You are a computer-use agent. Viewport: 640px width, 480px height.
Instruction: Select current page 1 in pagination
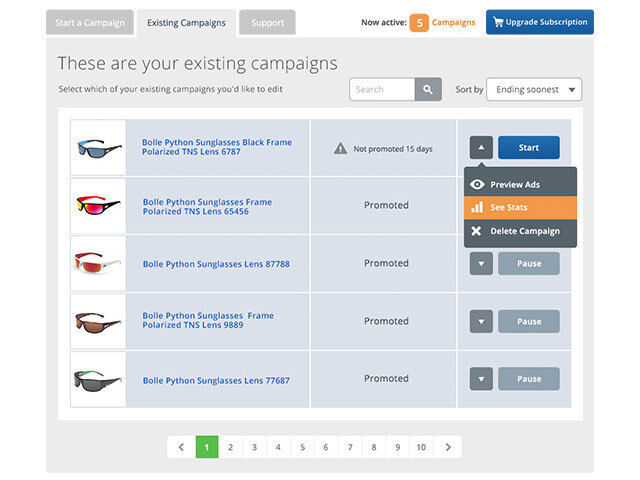pos(207,447)
